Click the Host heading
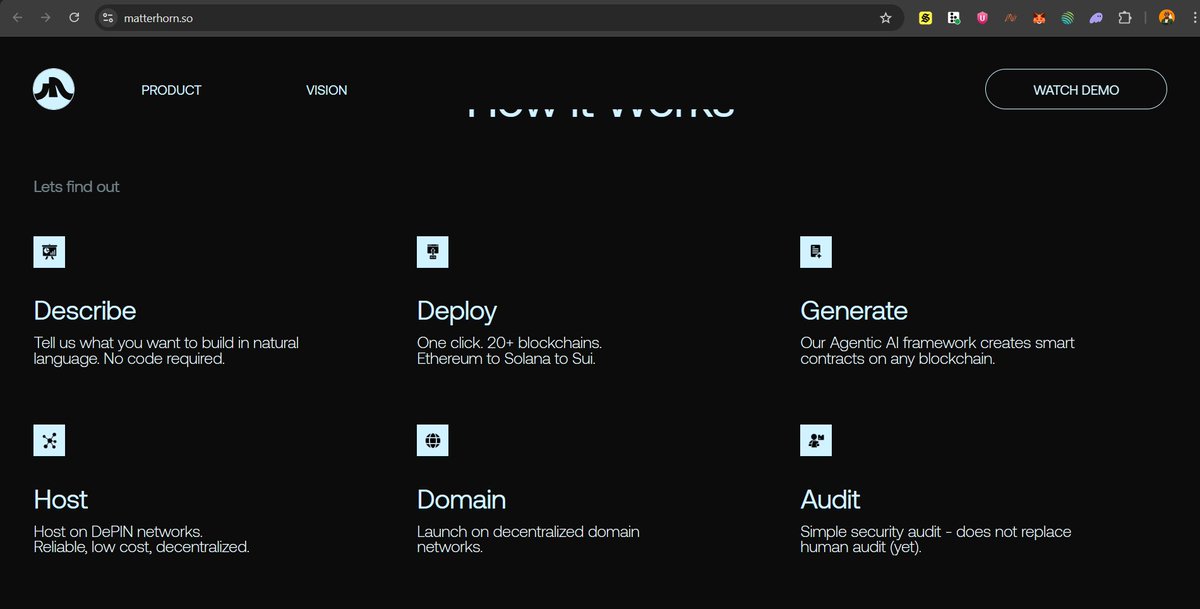The height and width of the screenshot is (609, 1200). click(x=61, y=499)
